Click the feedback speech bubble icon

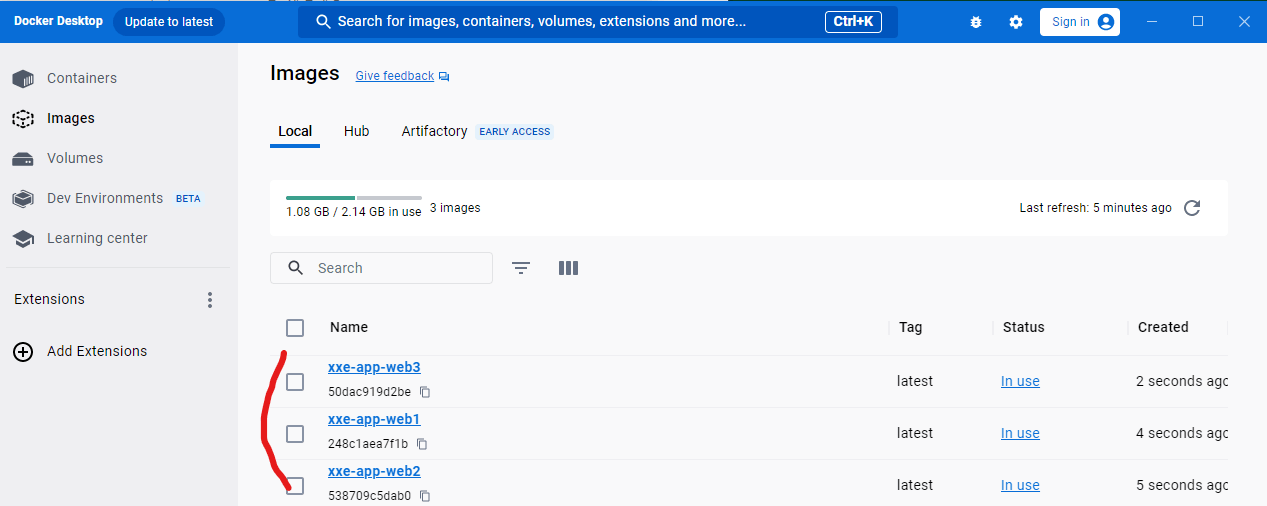pyautogui.click(x=444, y=77)
